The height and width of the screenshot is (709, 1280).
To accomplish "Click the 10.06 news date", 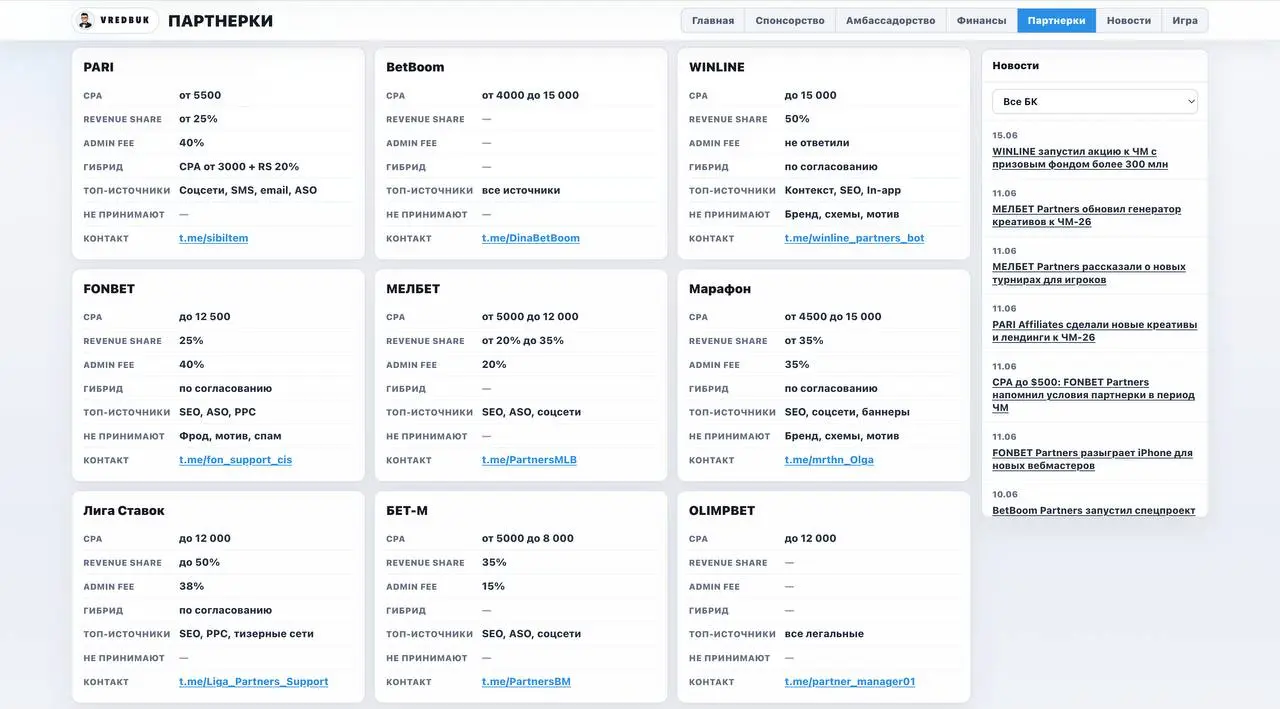I will coord(1005,494).
